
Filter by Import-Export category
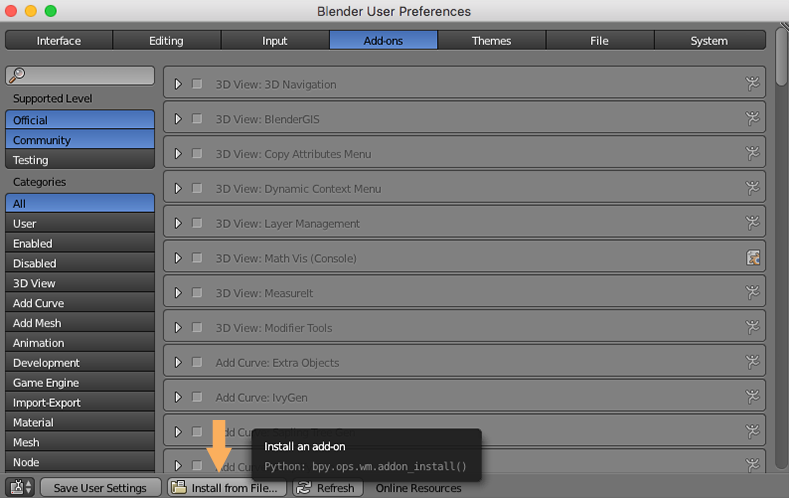click(x=80, y=402)
